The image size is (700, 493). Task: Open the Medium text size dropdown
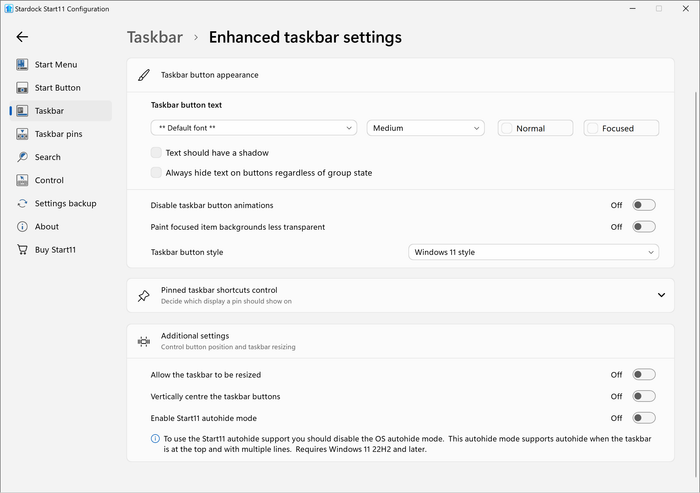pos(425,128)
